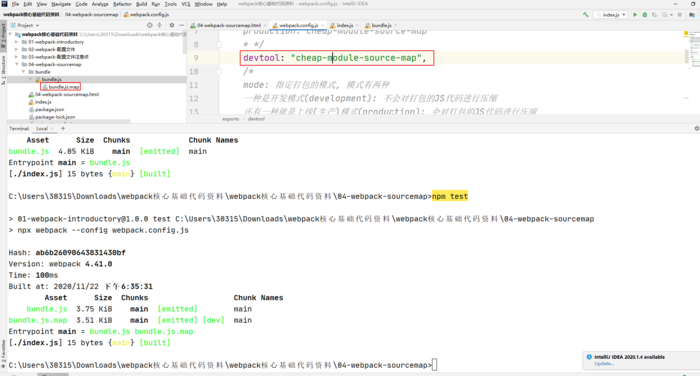Click the Project tree horizontal scrollbar
This screenshot has height=376, width=700.
pos(69,121)
